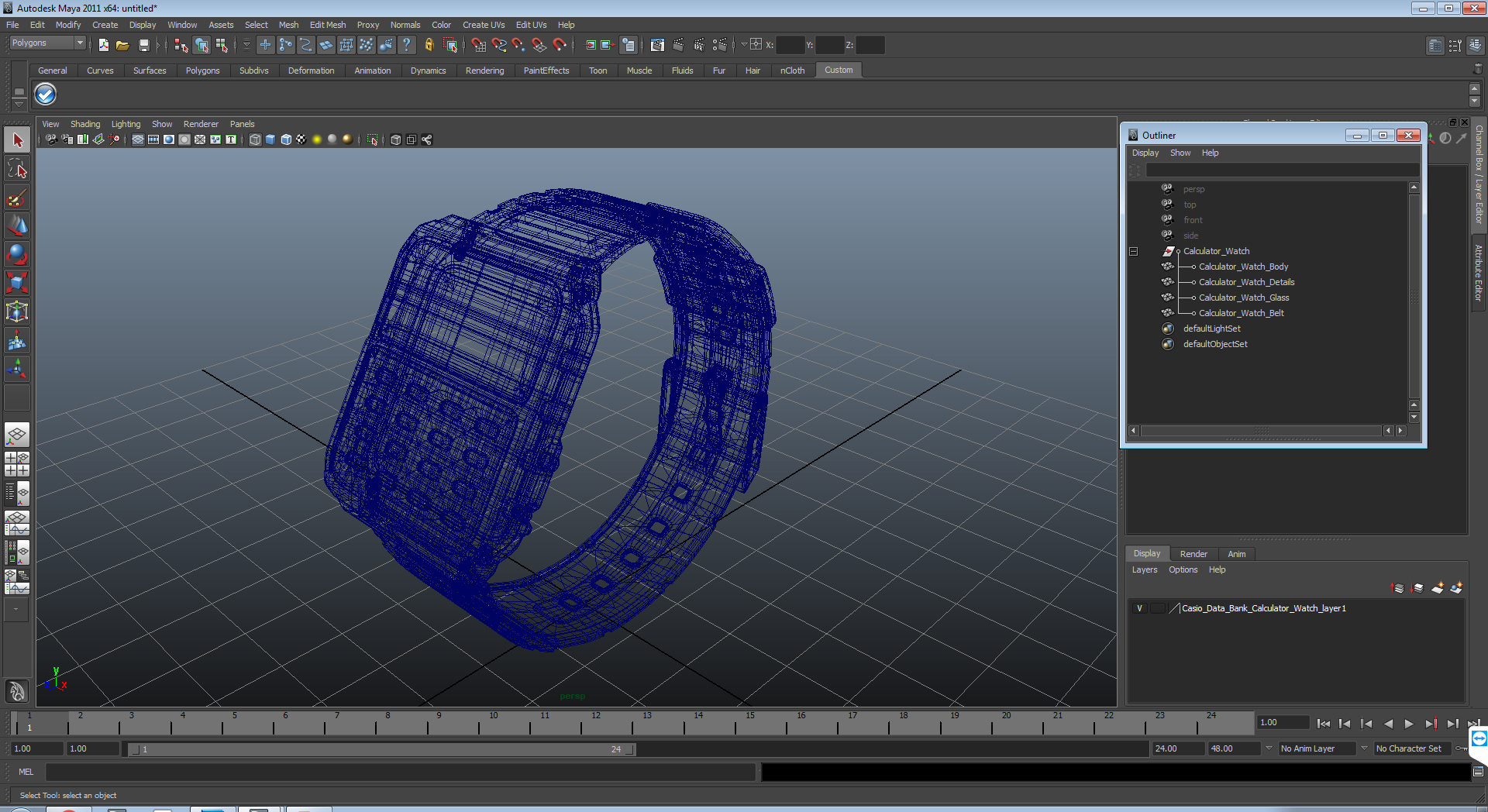Collapse Calculator_Watch group in Outliner
Screen dimensions: 1488x812
click(1133, 251)
